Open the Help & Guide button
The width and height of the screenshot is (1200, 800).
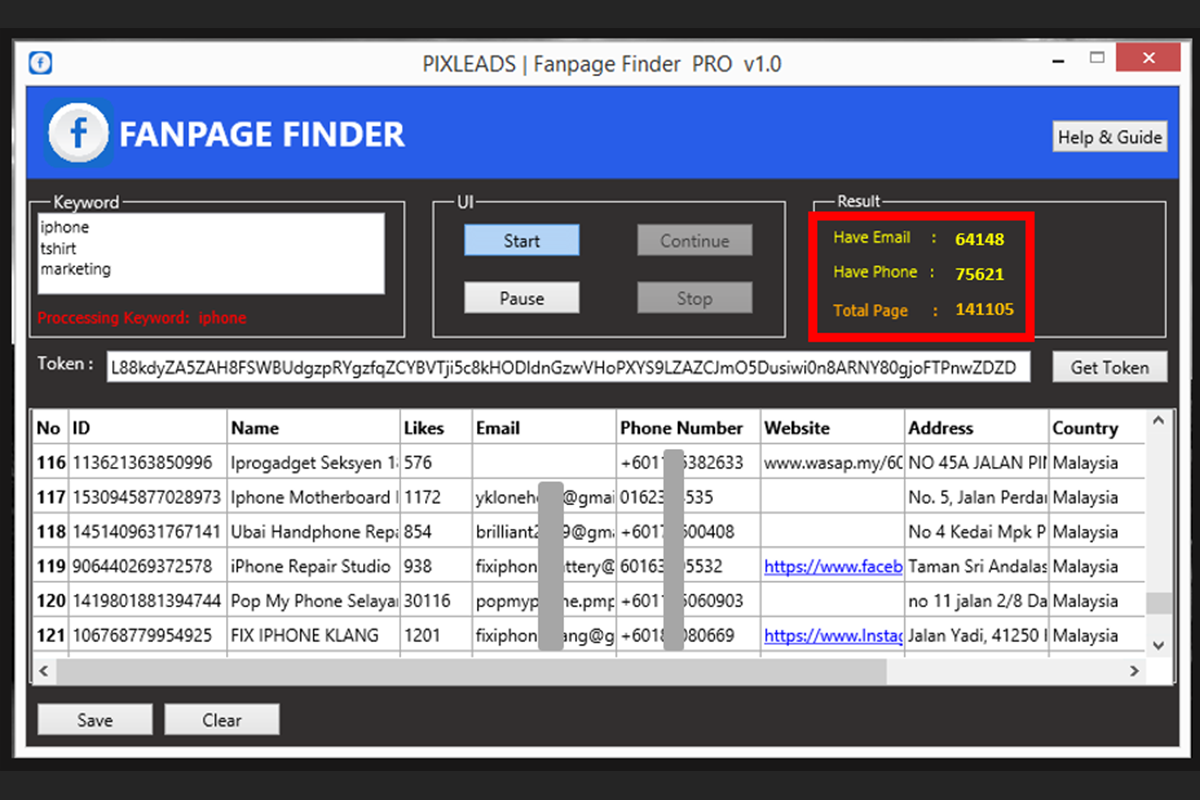1110,137
